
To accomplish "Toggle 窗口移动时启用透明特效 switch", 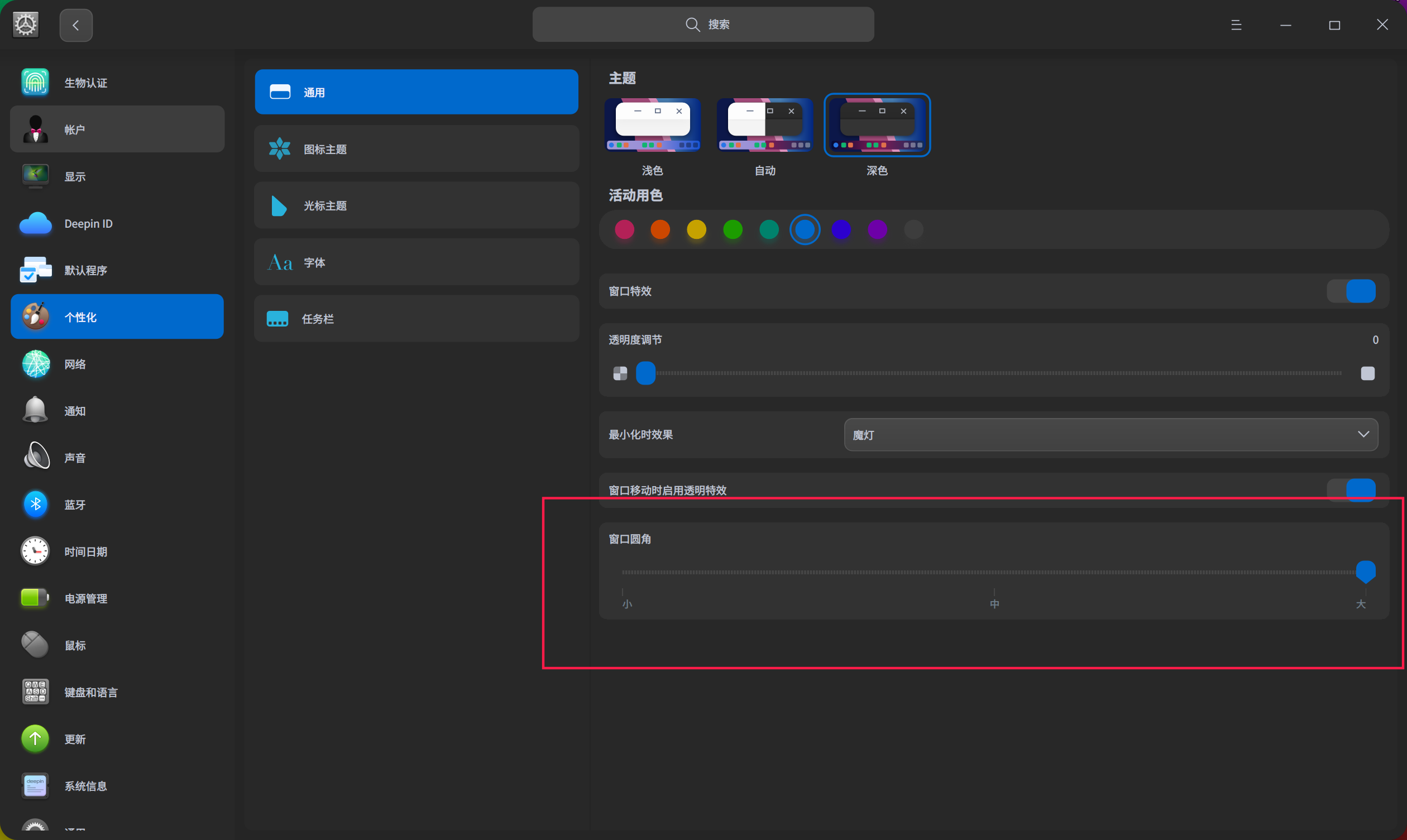I will pos(1351,489).
